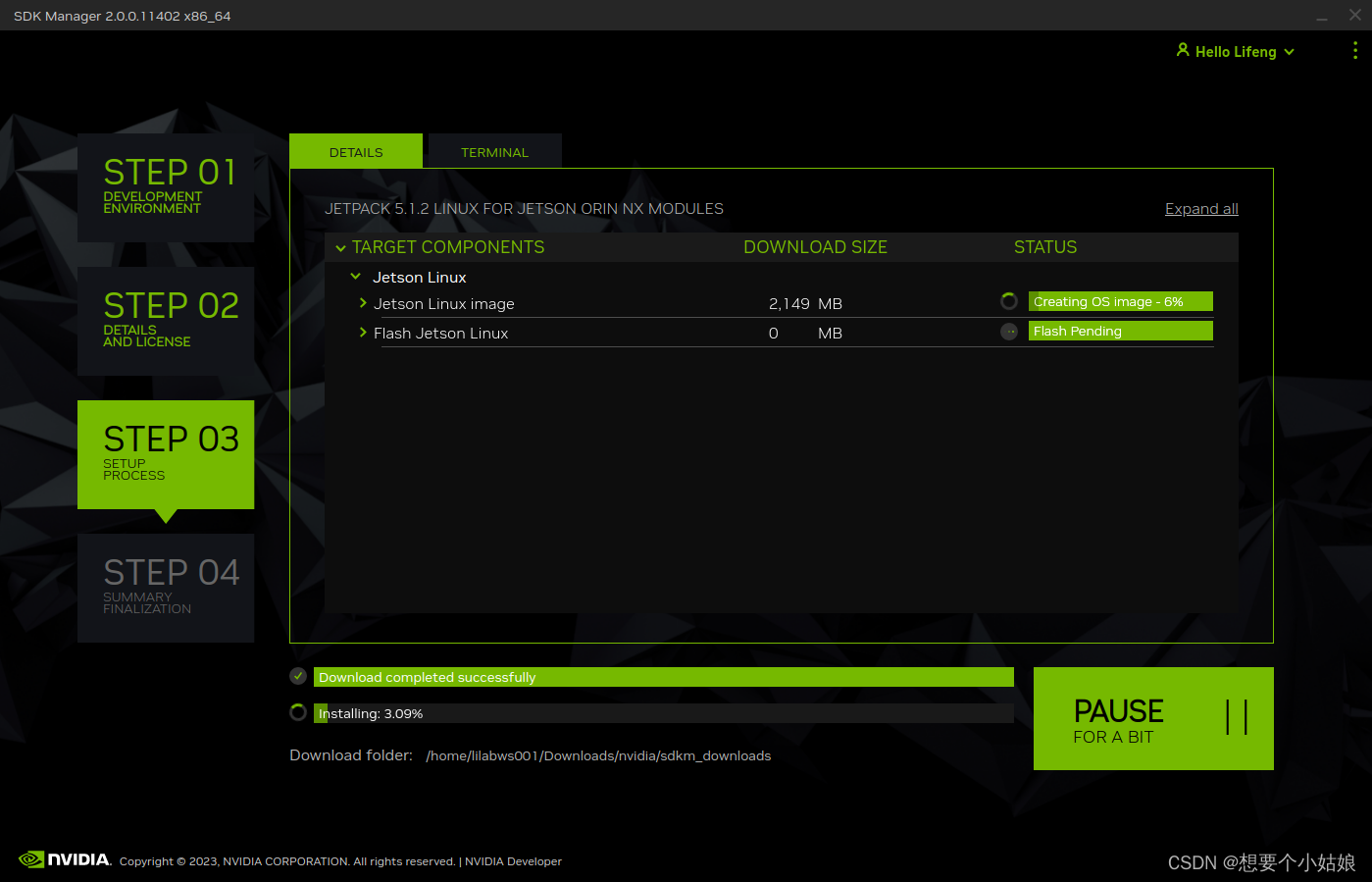
Task: Close the SDK Manager window
Action: click(1355, 15)
